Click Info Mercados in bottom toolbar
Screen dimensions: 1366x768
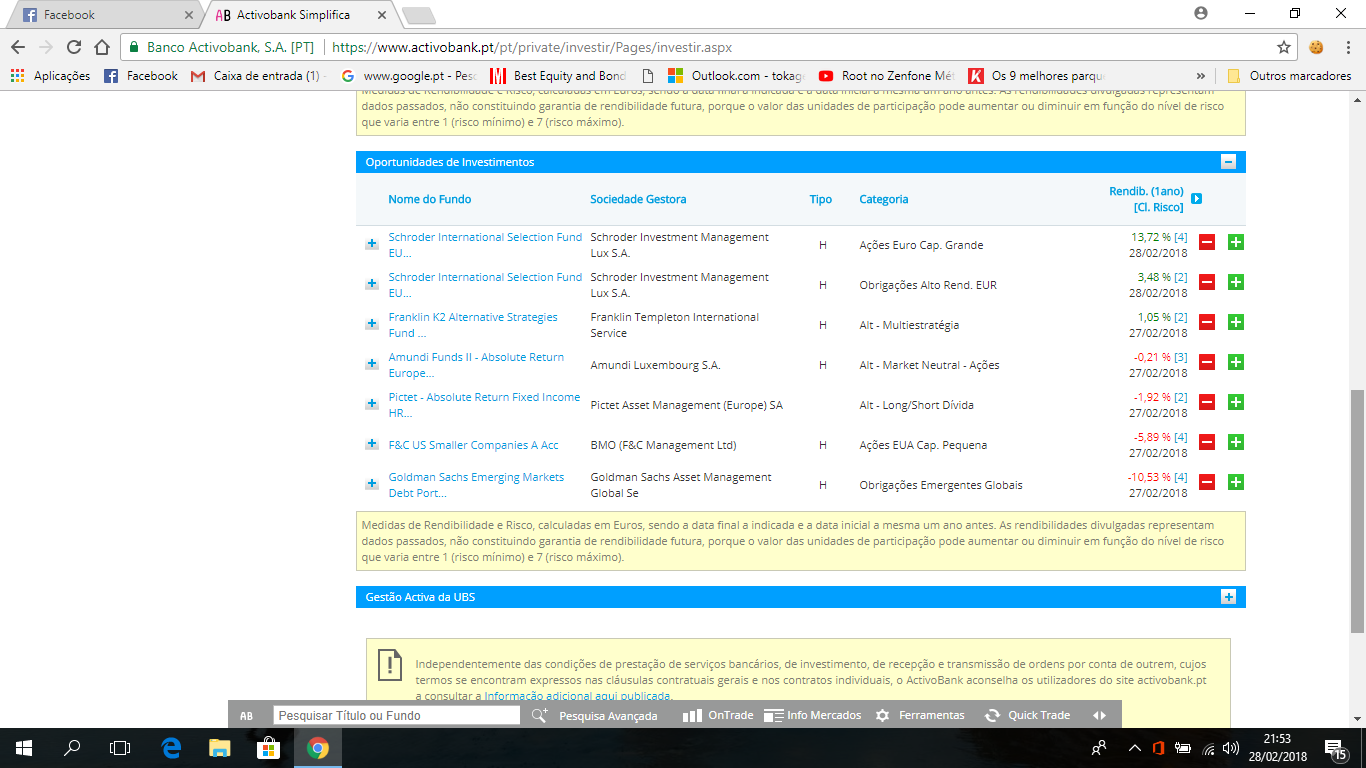(812, 715)
